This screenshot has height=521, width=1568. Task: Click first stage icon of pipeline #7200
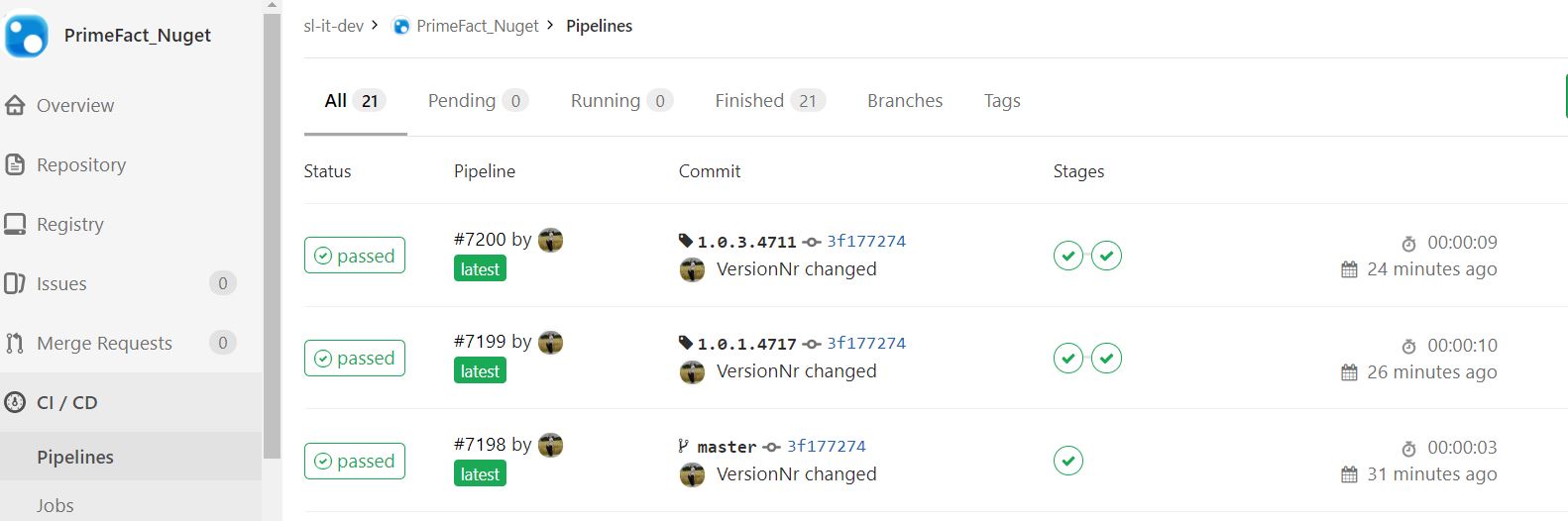click(x=1067, y=256)
